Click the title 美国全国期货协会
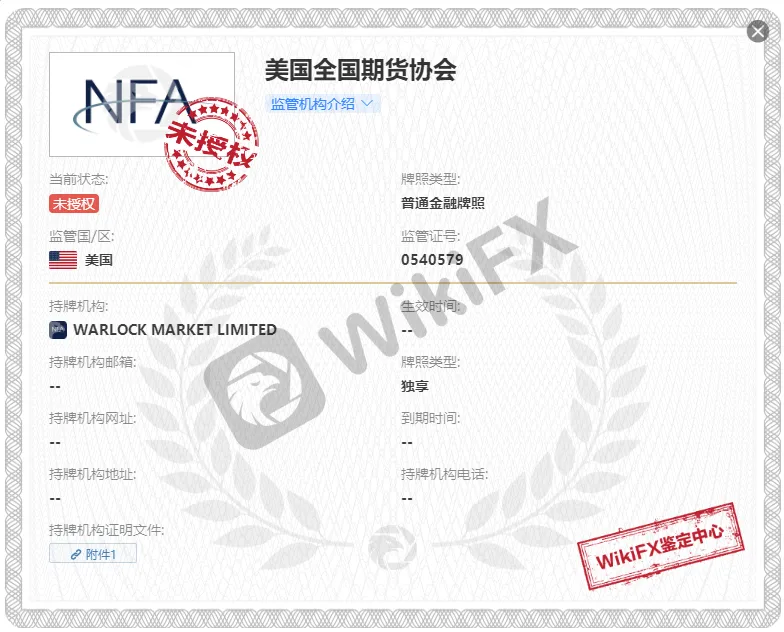784x632 pixels. tap(360, 70)
